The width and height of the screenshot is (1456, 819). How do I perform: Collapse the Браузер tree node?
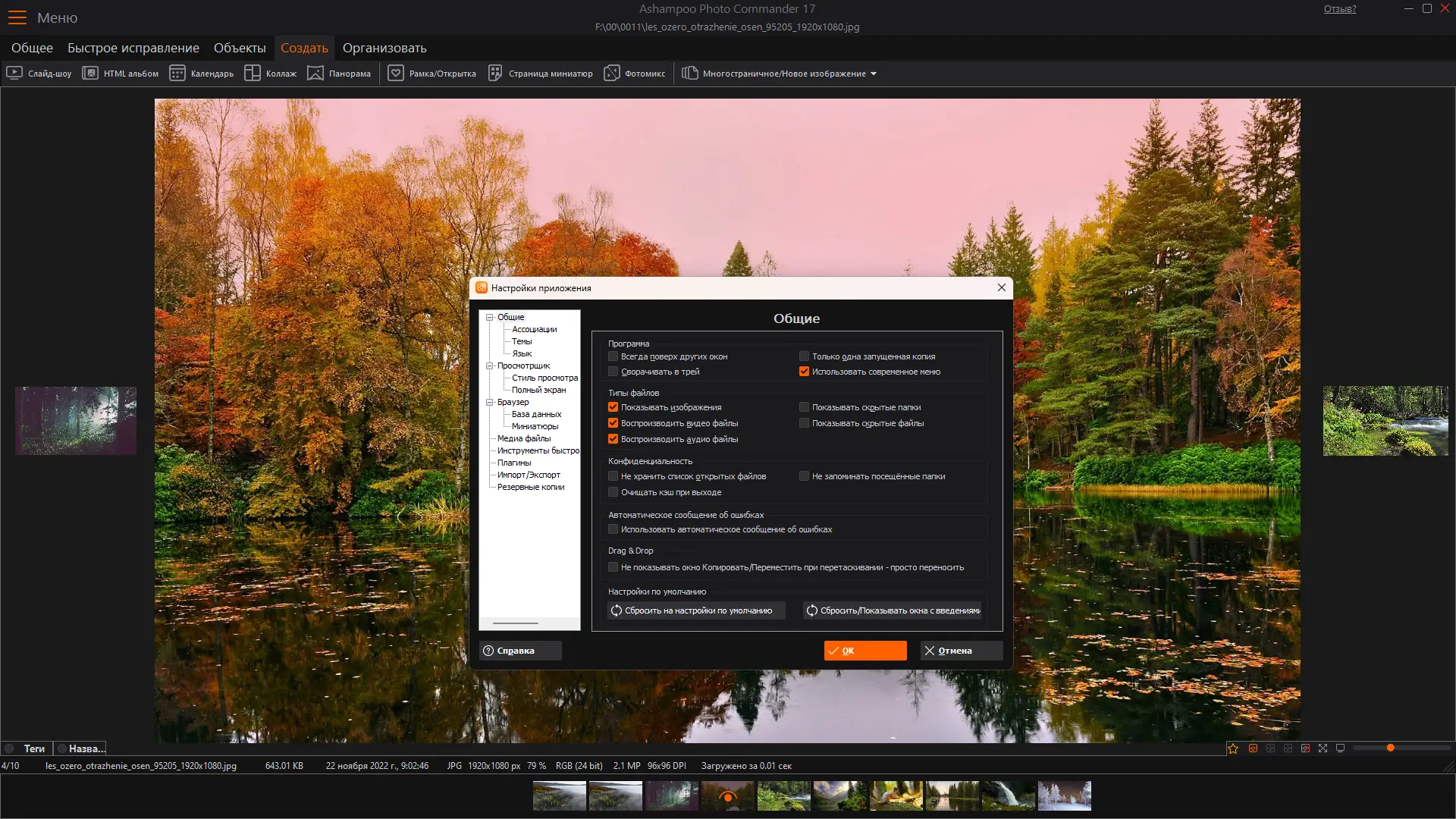(x=490, y=402)
